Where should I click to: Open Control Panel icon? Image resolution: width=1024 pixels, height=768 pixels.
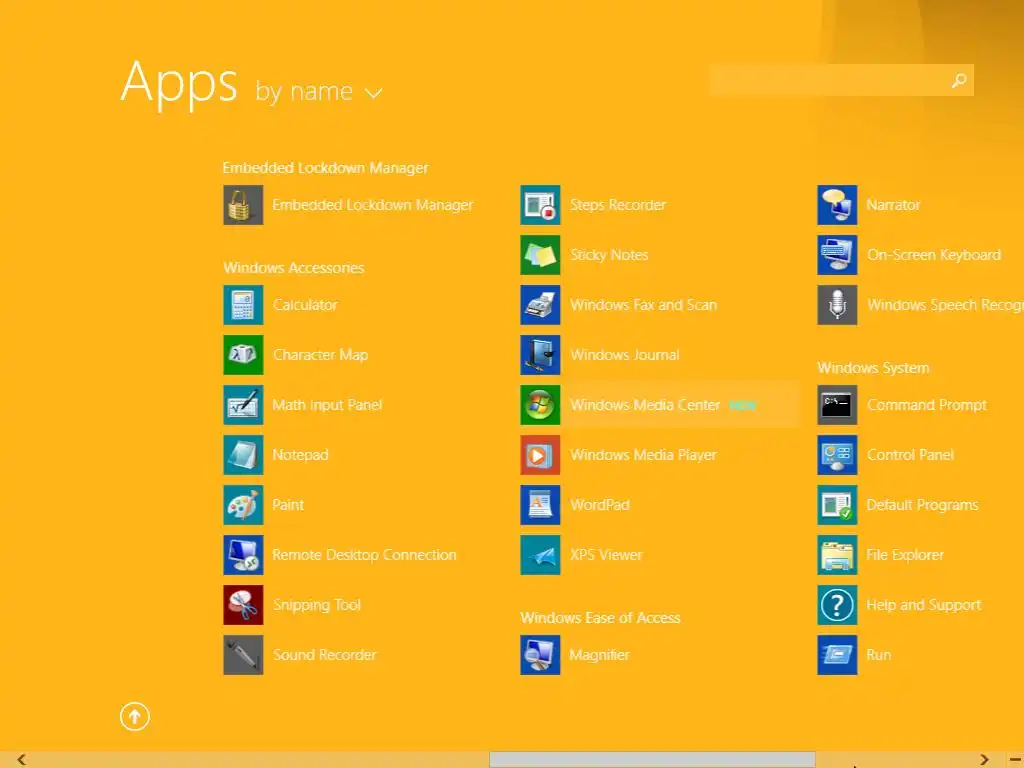pos(837,455)
